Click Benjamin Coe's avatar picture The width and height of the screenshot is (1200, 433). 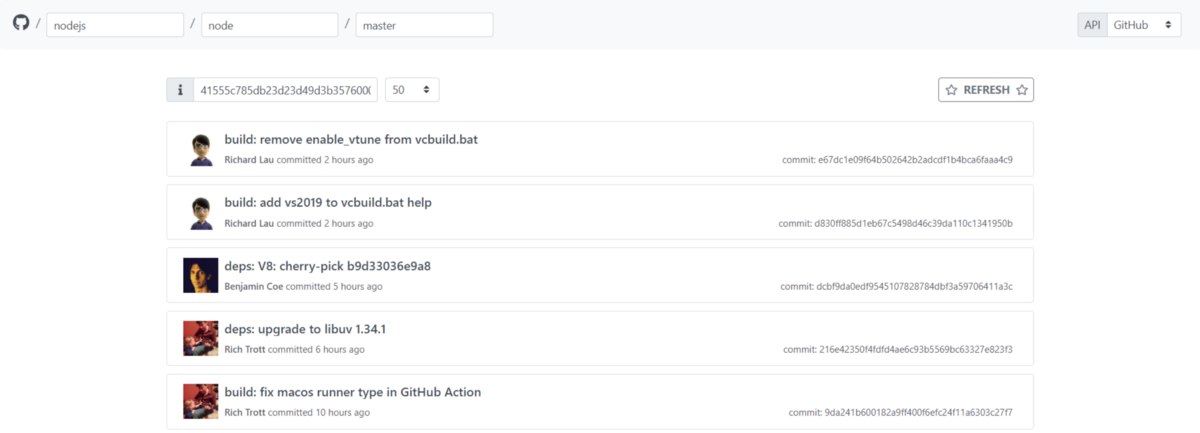click(201, 275)
